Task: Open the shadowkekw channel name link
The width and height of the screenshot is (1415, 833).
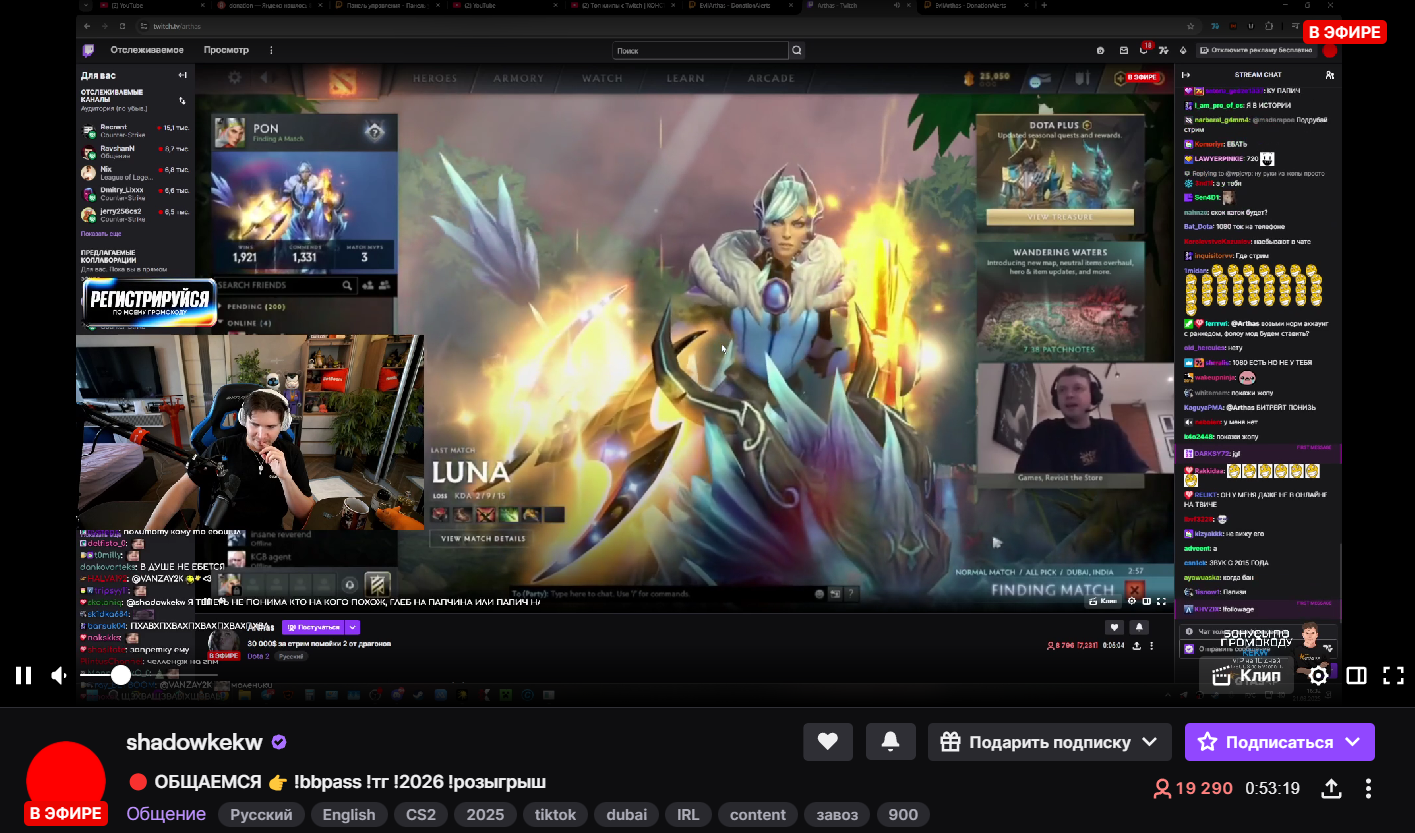Action: click(x=194, y=742)
